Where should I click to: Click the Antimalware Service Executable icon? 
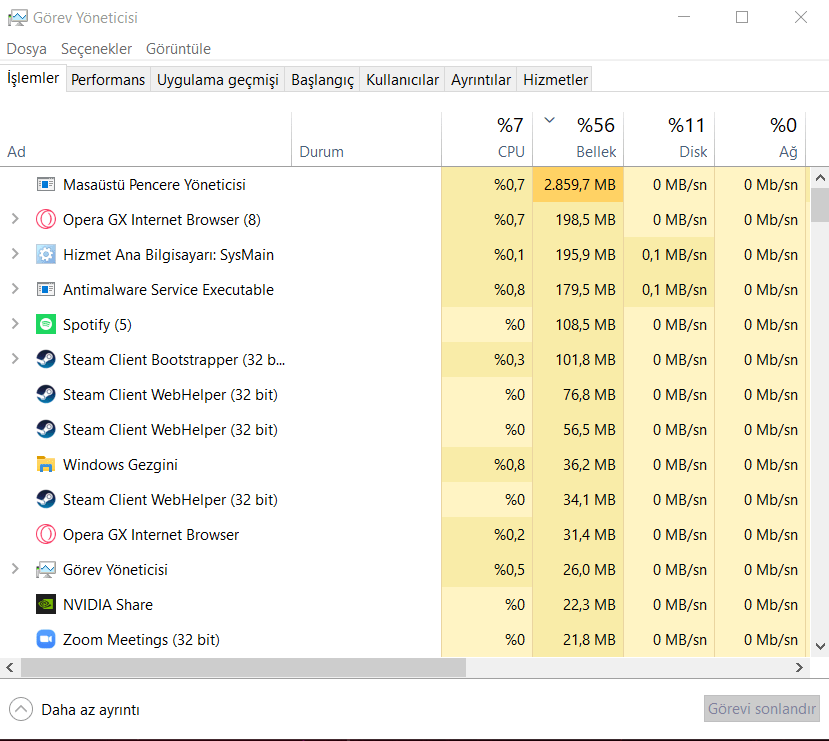pos(46,290)
